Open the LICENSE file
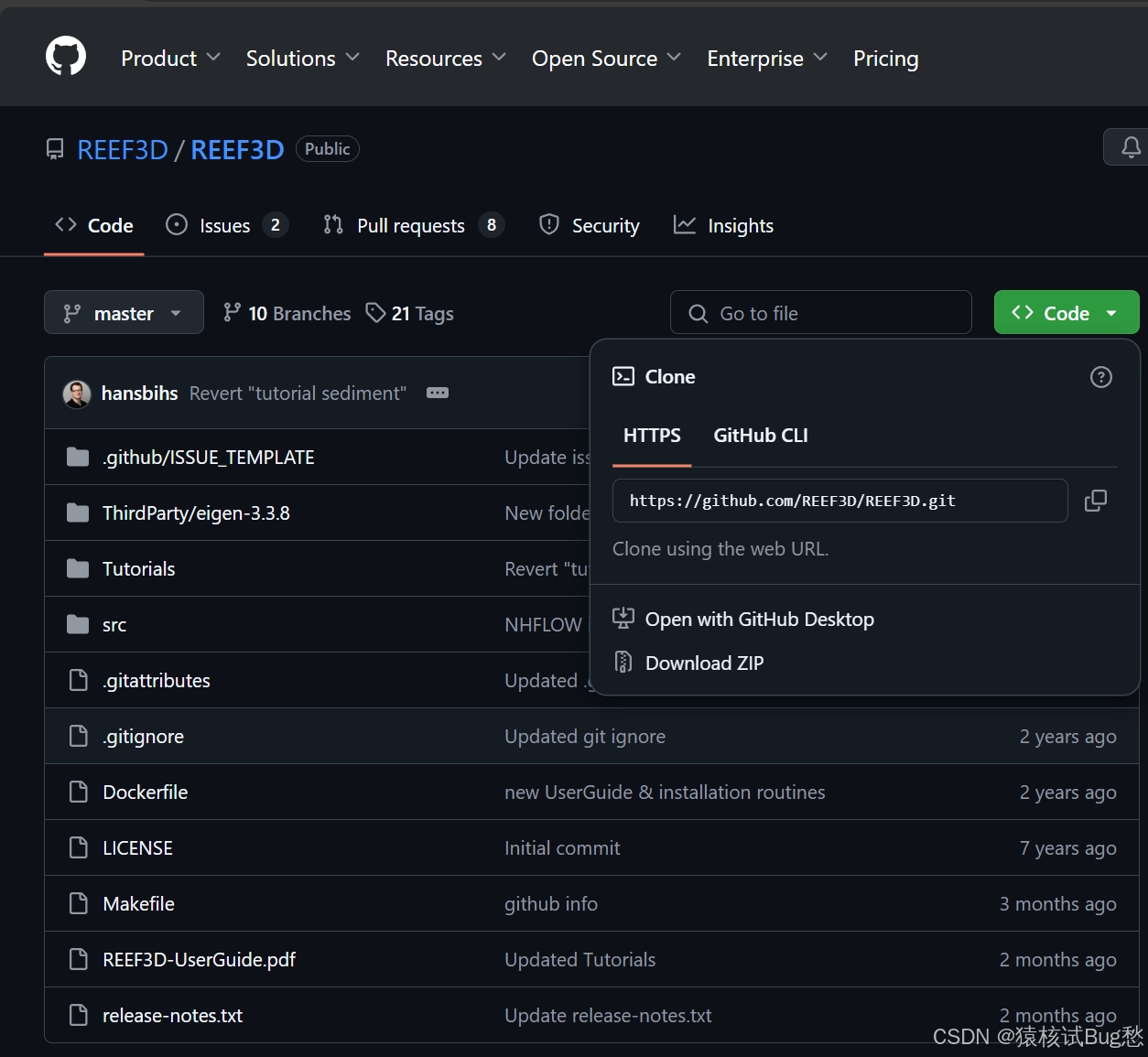 [137, 847]
